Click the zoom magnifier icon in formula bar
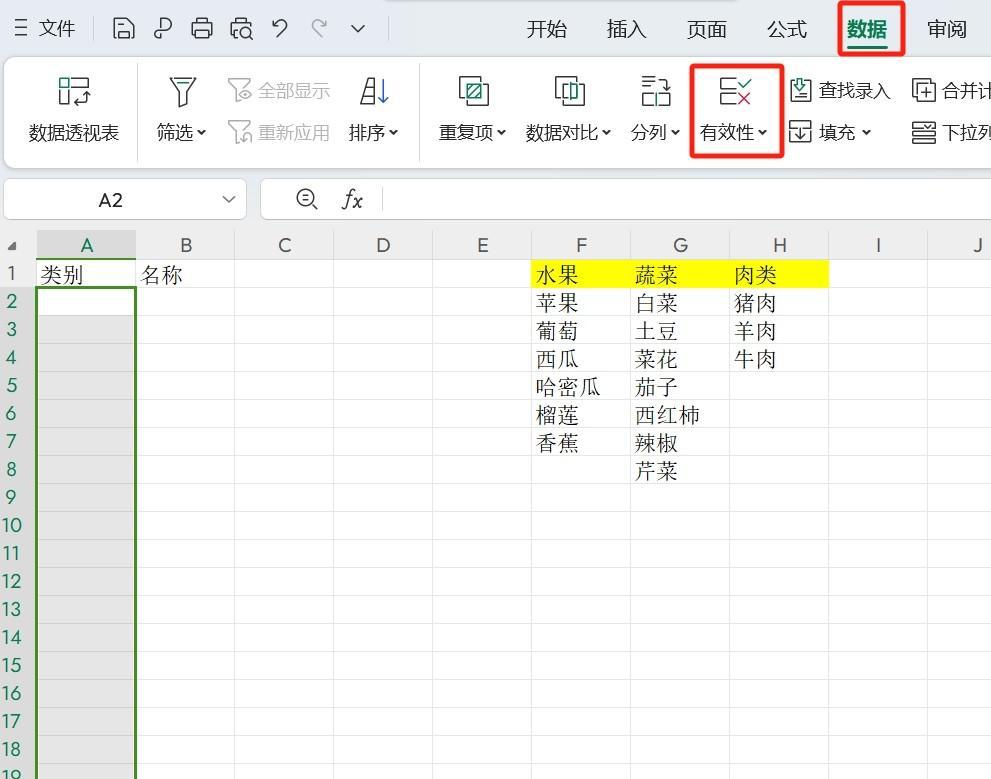The image size is (991, 779). (307, 200)
